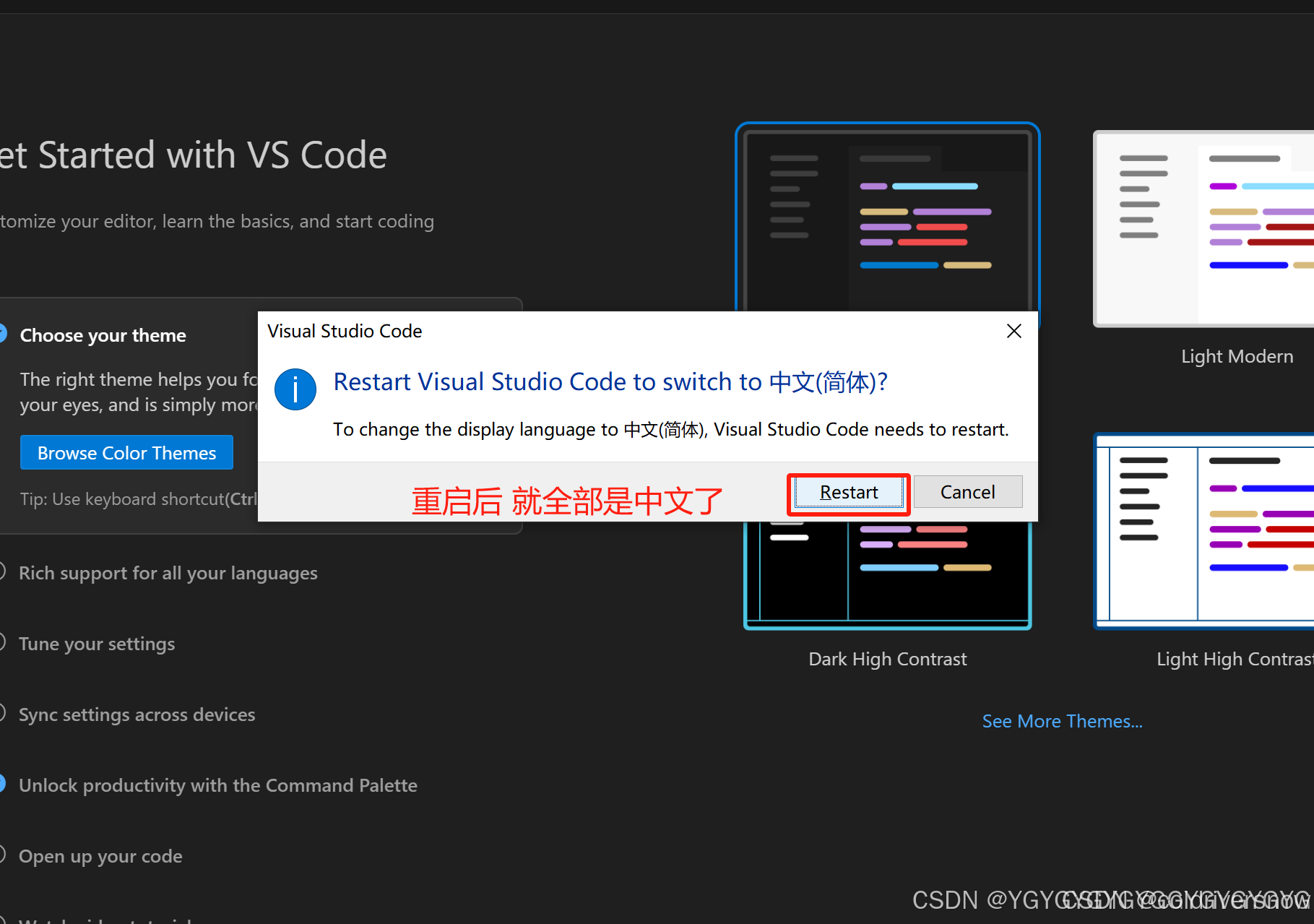Image resolution: width=1314 pixels, height=924 pixels.
Task: Select the Dark High Contrast theme thumbnail
Action: (x=887, y=575)
